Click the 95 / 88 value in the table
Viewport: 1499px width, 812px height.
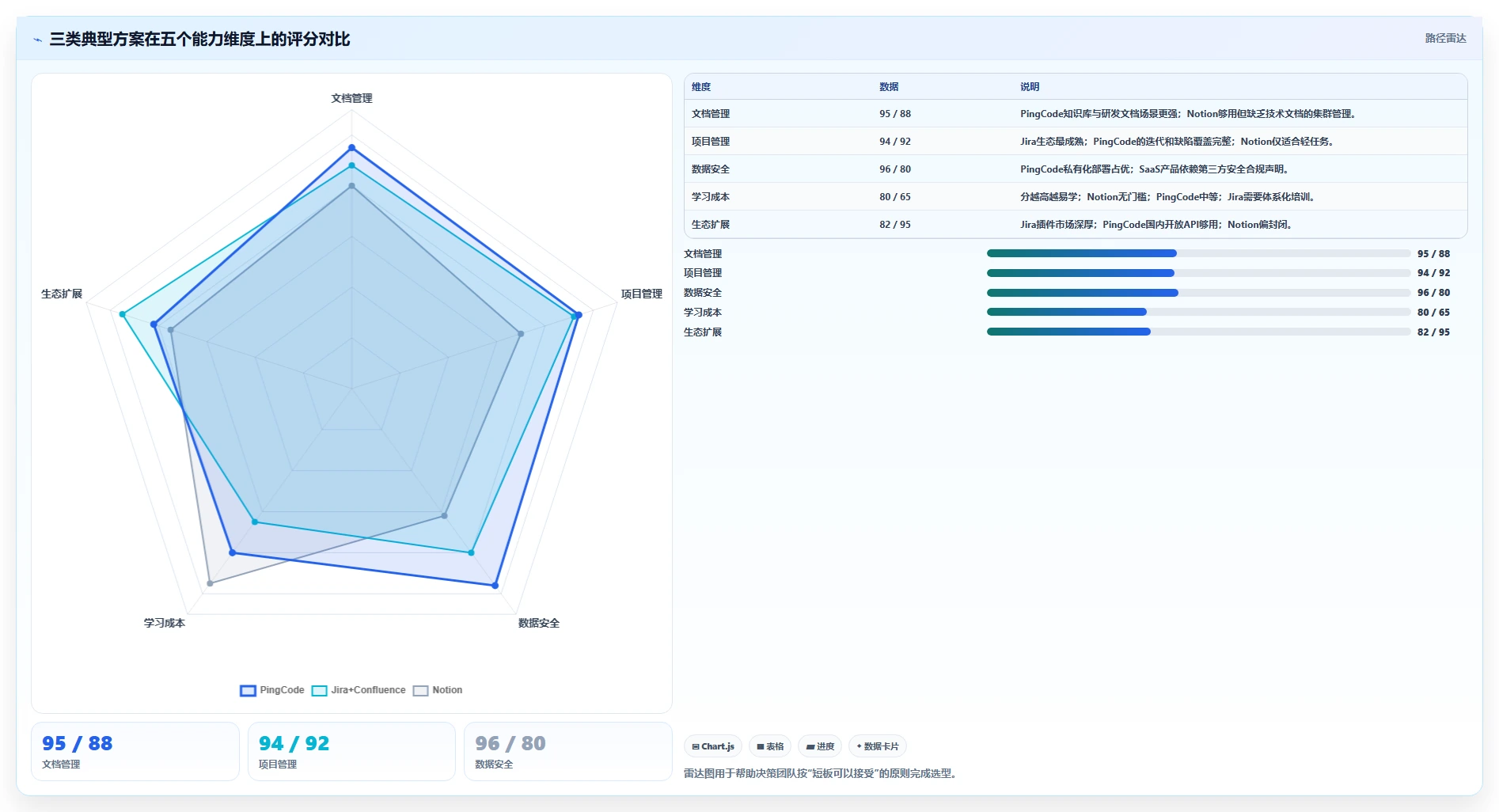tap(895, 114)
